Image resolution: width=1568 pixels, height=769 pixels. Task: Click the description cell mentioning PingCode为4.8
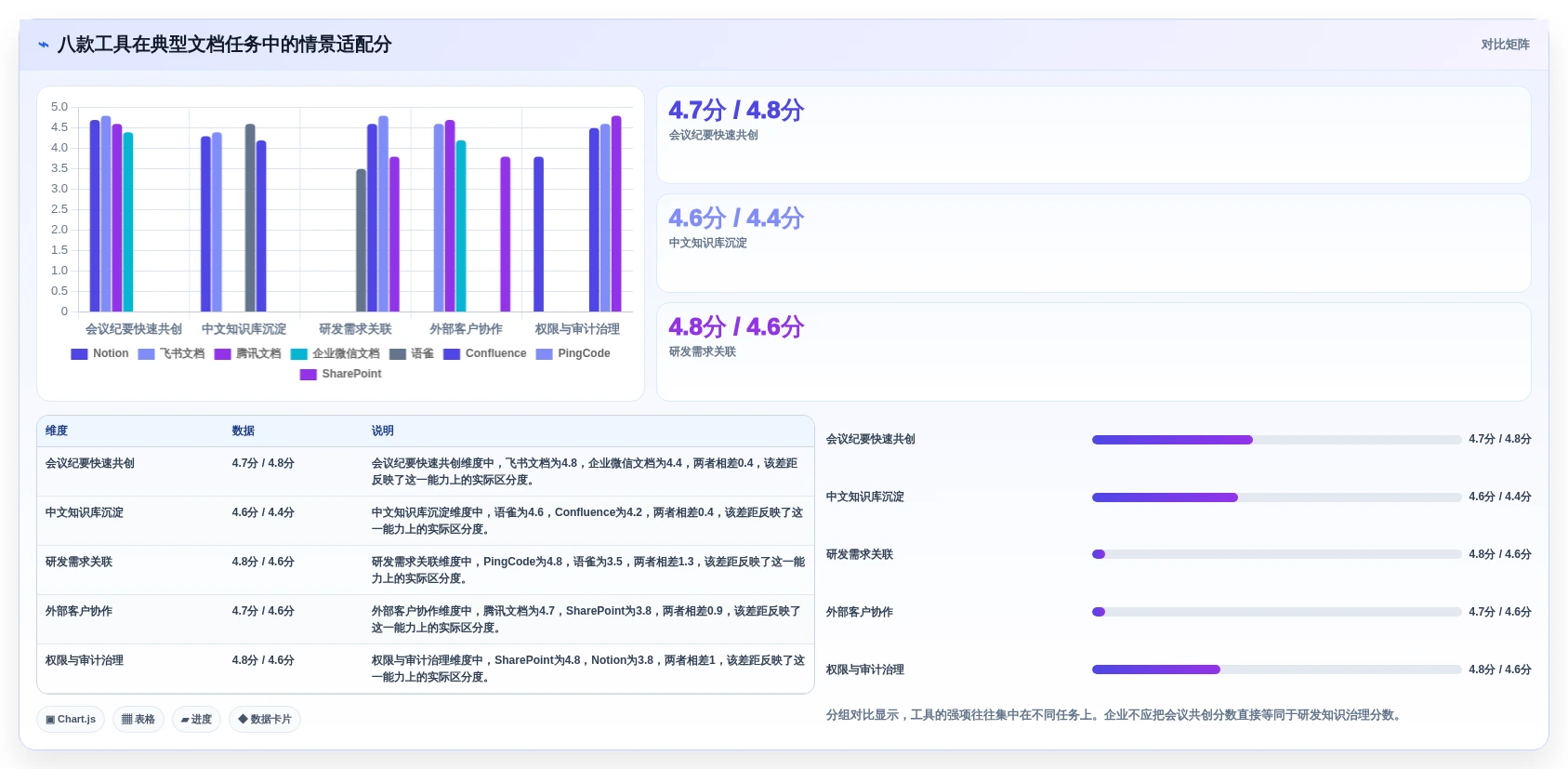point(588,570)
